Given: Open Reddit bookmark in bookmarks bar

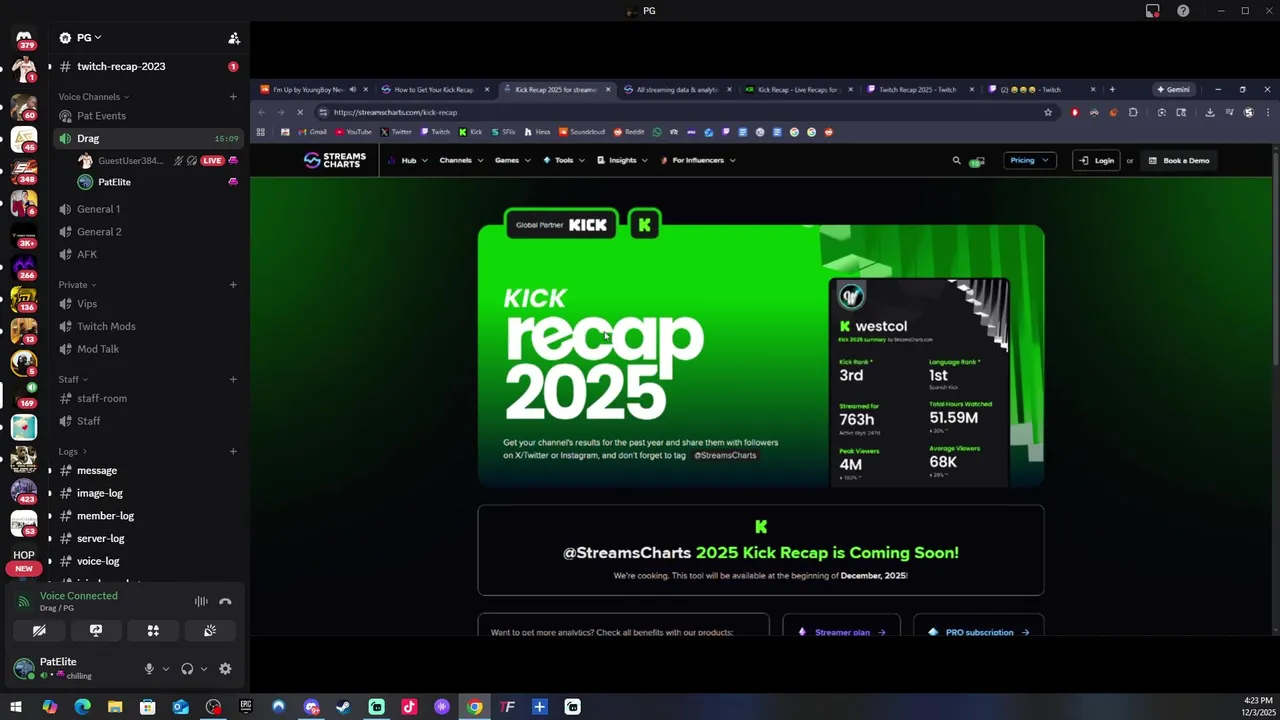Looking at the screenshot, I should [x=629, y=132].
